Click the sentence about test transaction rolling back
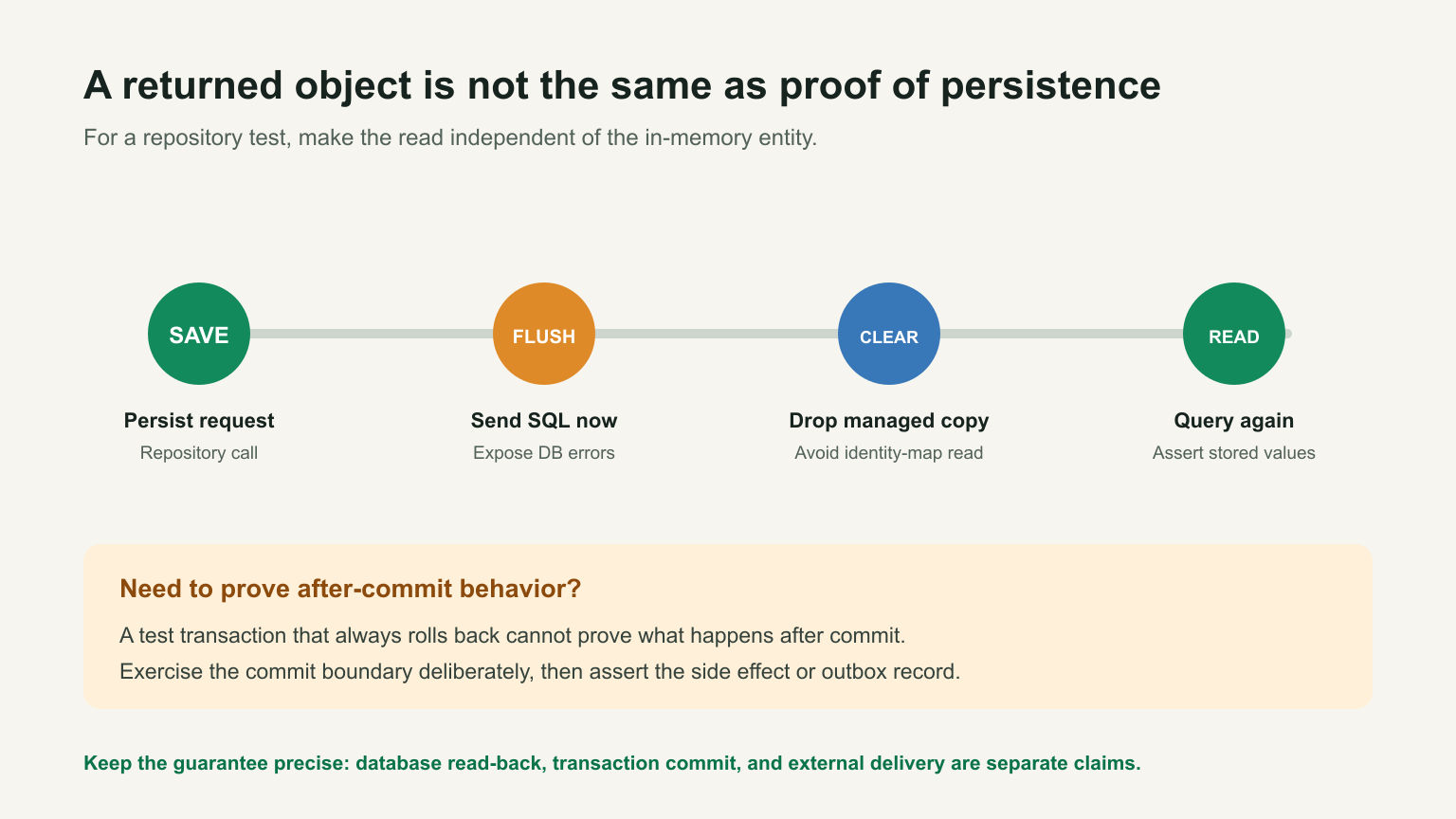 click(513, 635)
